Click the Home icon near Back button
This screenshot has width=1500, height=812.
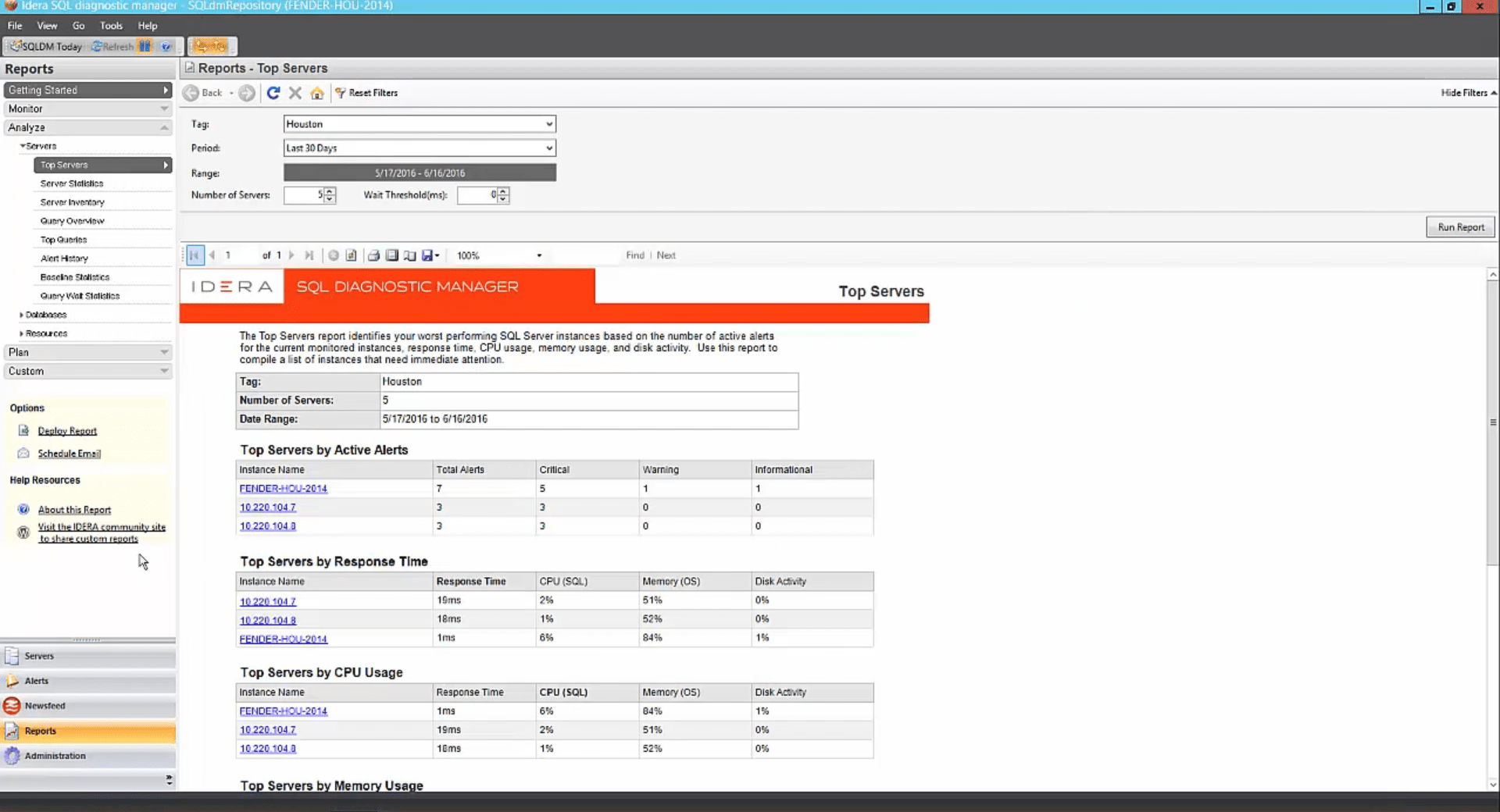click(317, 93)
